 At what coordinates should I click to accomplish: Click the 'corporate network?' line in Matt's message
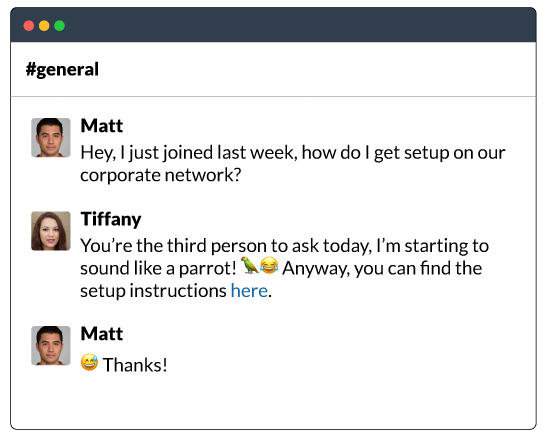tap(161, 175)
